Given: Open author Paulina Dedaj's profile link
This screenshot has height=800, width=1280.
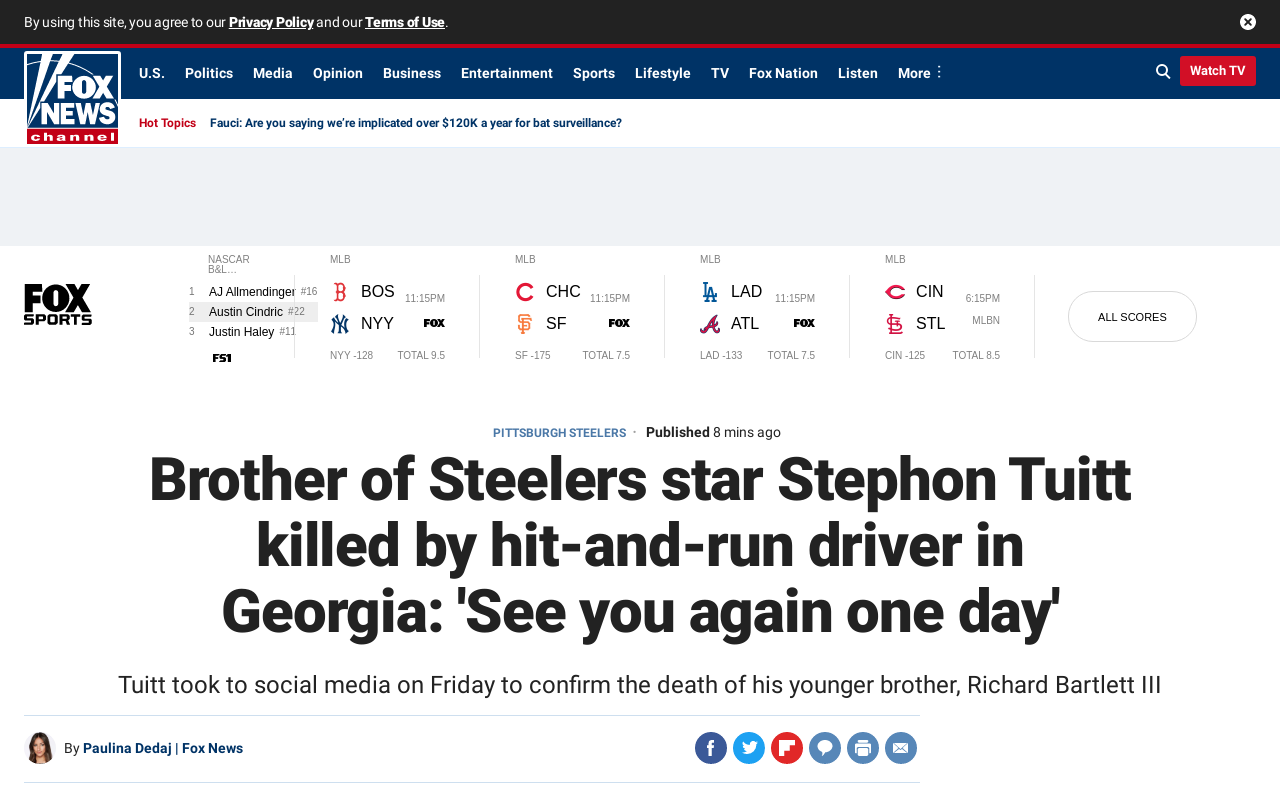Looking at the screenshot, I should (x=127, y=748).
